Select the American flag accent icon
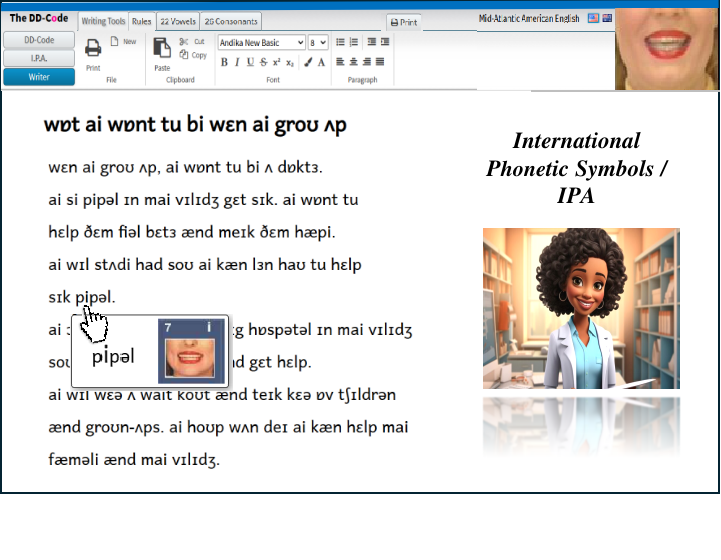The width and height of the screenshot is (721, 560). pos(594,18)
